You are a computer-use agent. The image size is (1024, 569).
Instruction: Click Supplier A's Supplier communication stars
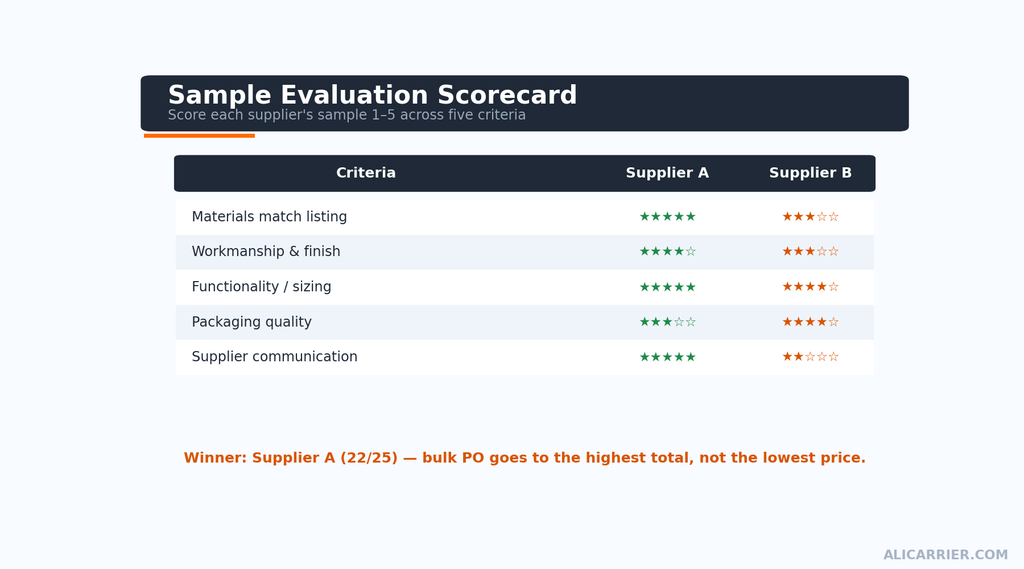pos(667,357)
